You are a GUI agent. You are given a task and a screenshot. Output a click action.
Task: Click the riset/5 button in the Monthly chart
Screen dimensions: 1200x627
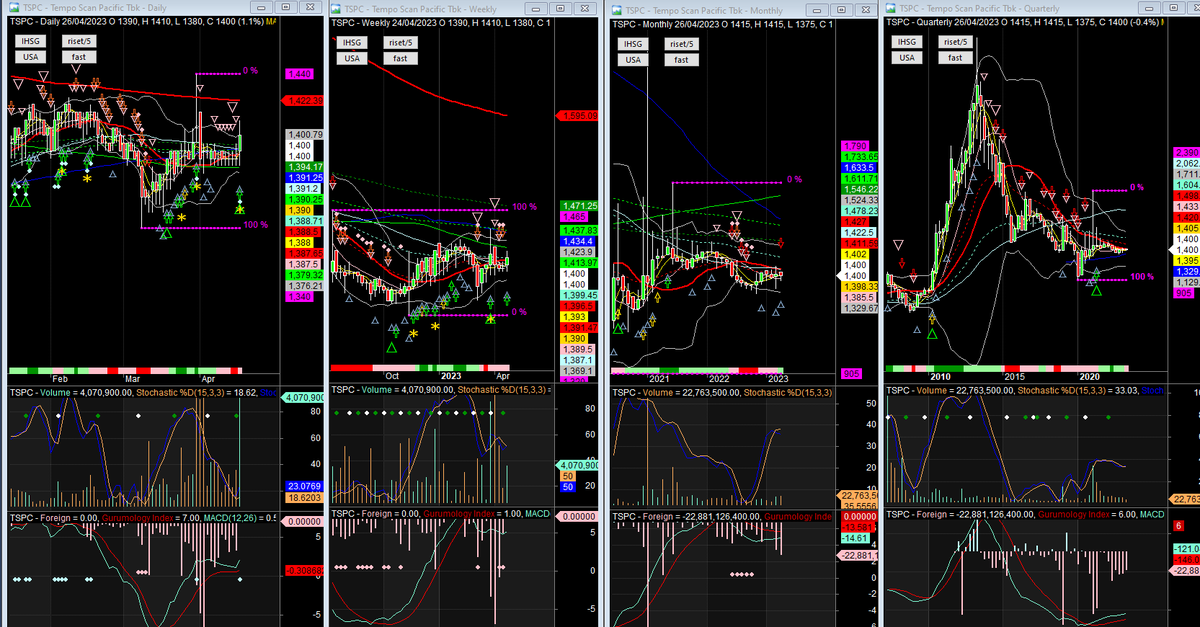(681, 44)
